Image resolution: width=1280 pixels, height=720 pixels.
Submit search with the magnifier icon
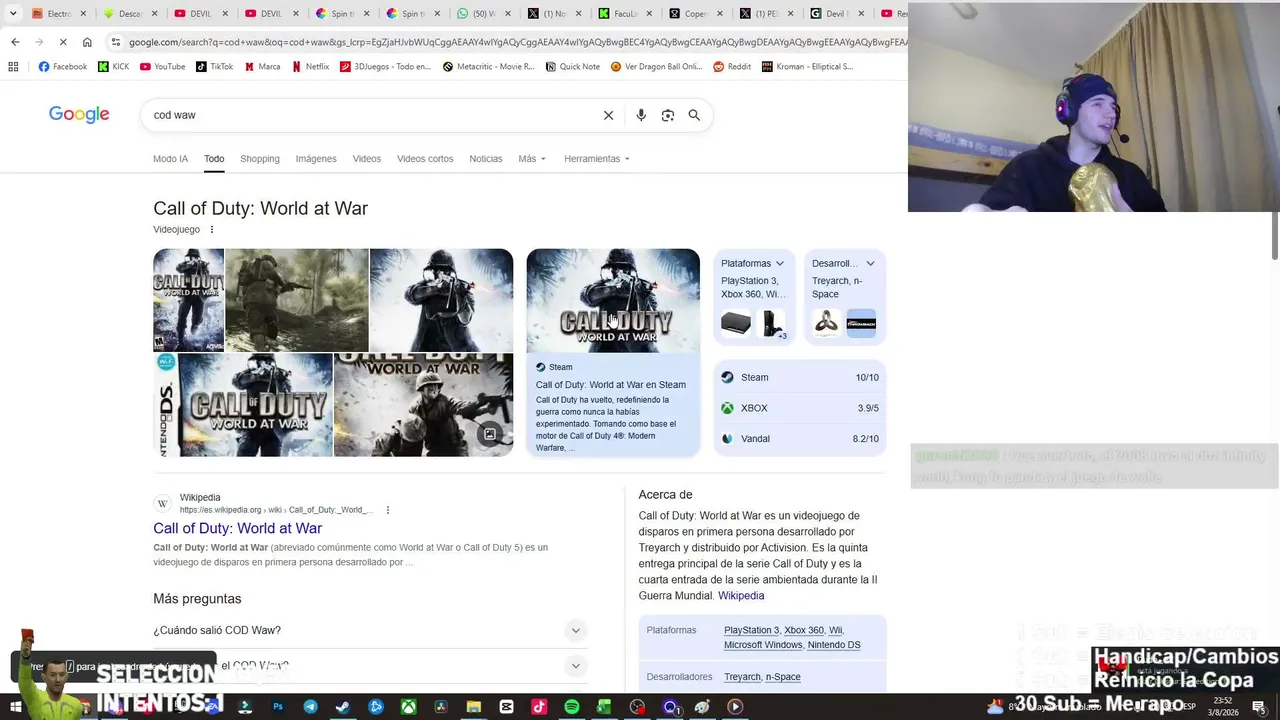(694, 115)
